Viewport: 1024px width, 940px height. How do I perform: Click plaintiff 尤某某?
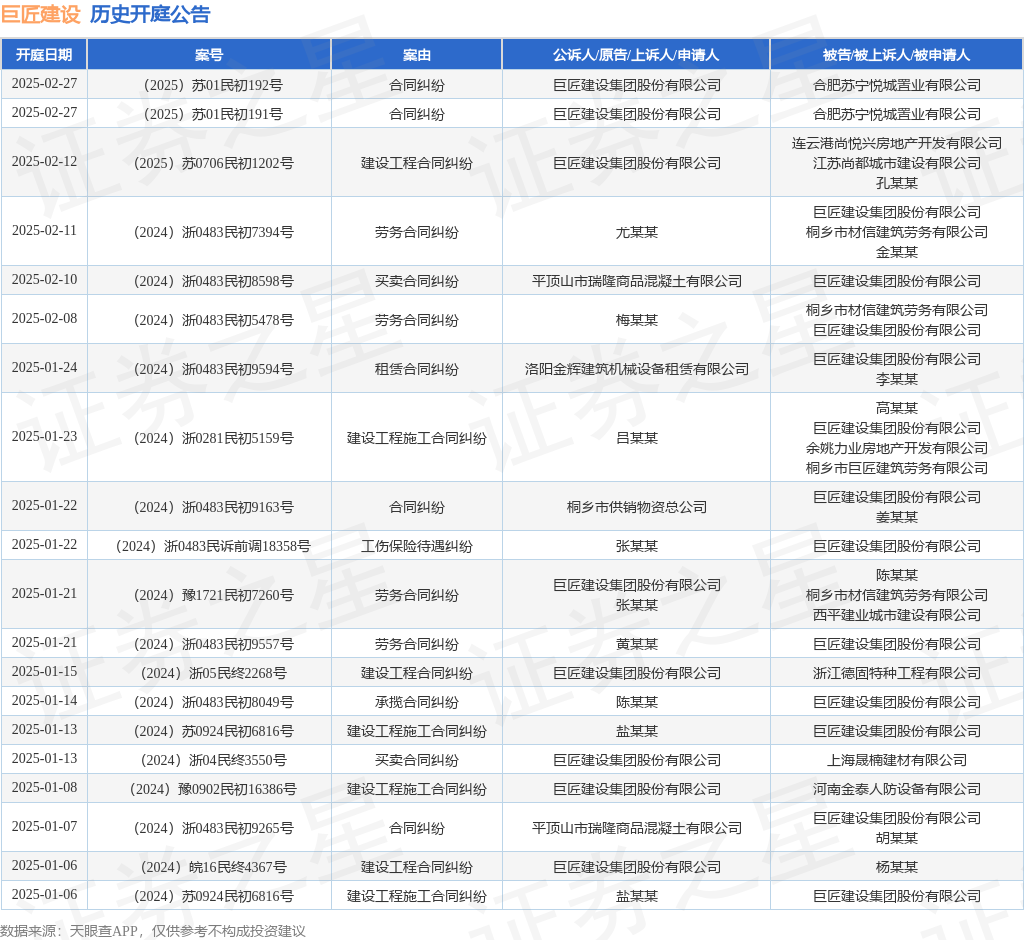[637, 233]
